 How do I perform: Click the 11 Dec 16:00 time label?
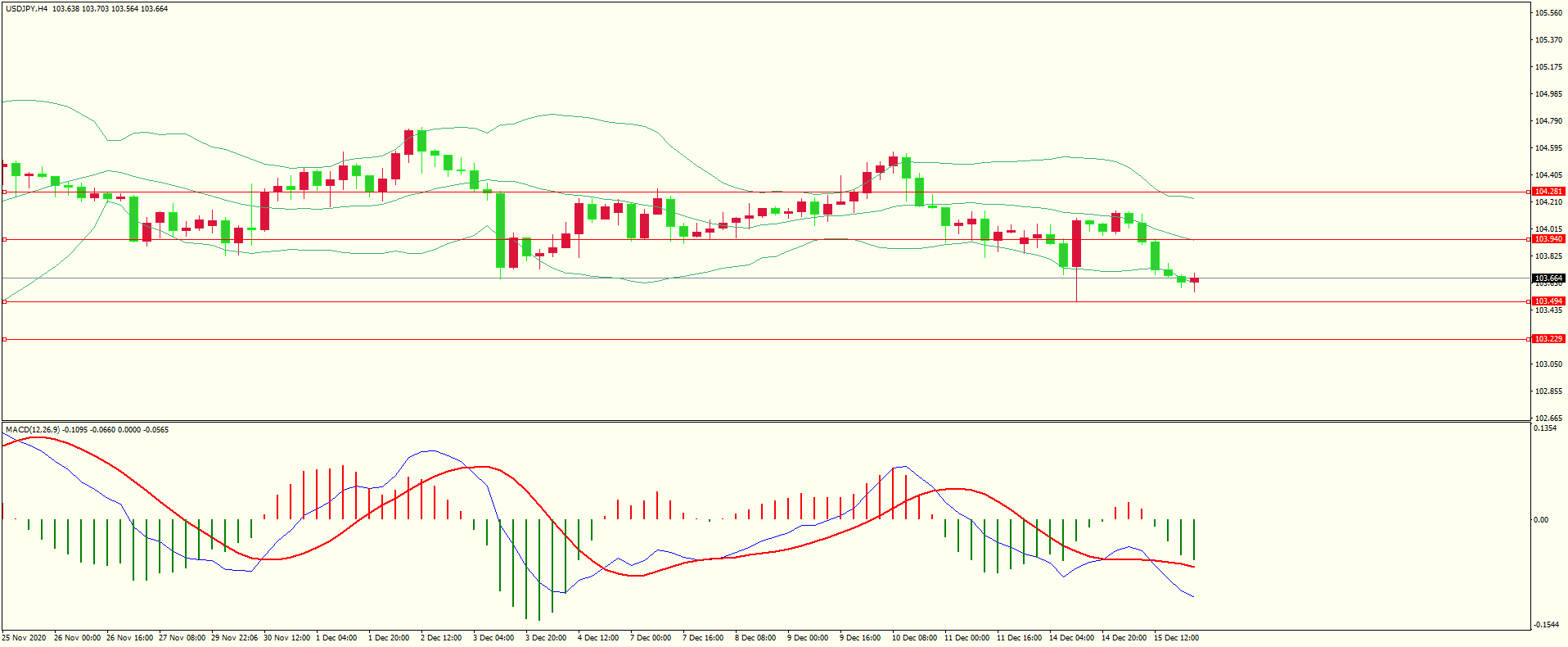tap(1020, 638)
